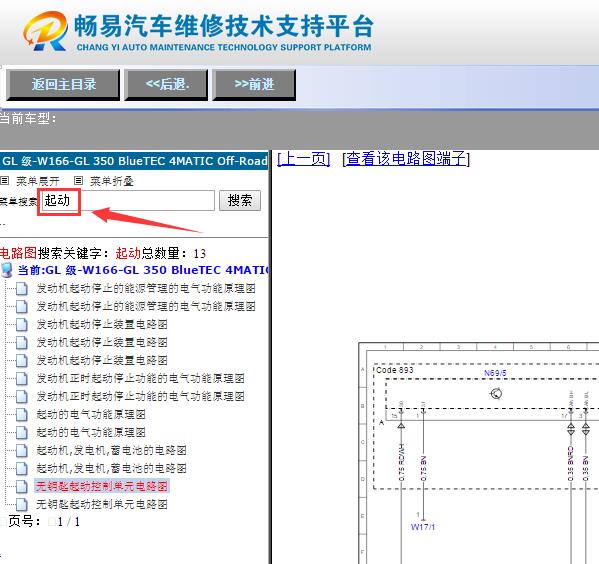The height and width of the screenshot is (564, 599).
Task: Click document icon of first 起动机,发电机,蓄电池 row
Action: coord(22,450)
